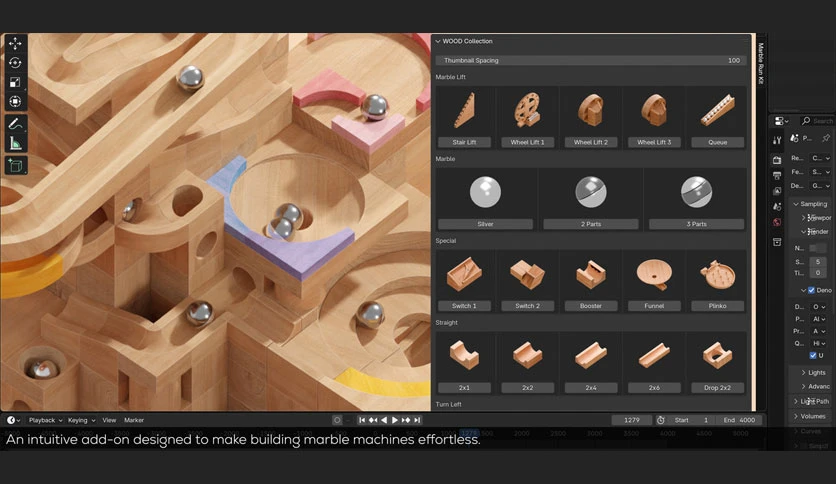Select the Marble Run Kit sidebar tab
Screen dimensions: 836x484
tap(761, 63)
